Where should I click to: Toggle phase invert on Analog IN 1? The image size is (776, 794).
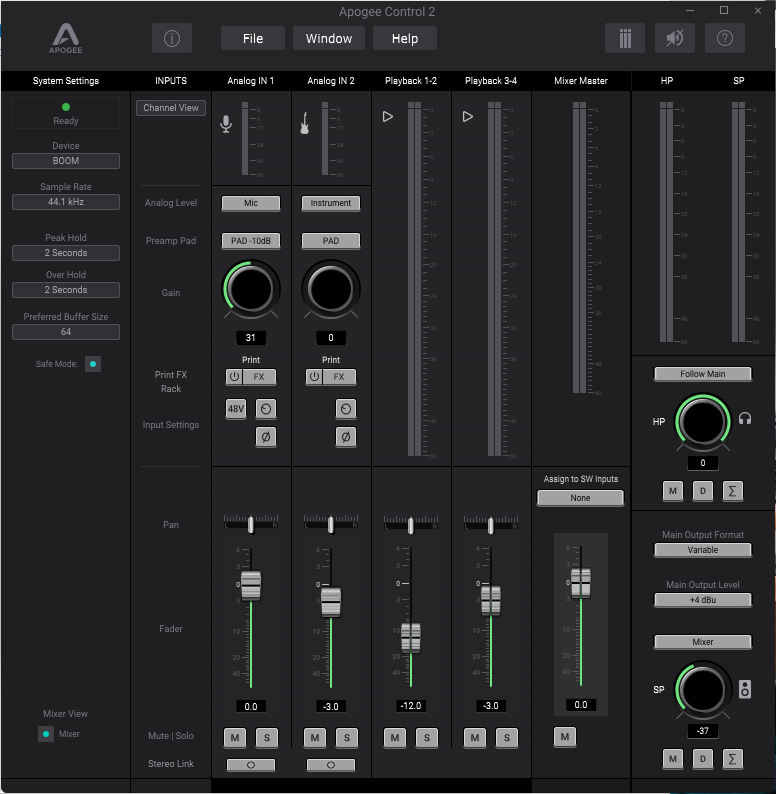pos(265,436)
